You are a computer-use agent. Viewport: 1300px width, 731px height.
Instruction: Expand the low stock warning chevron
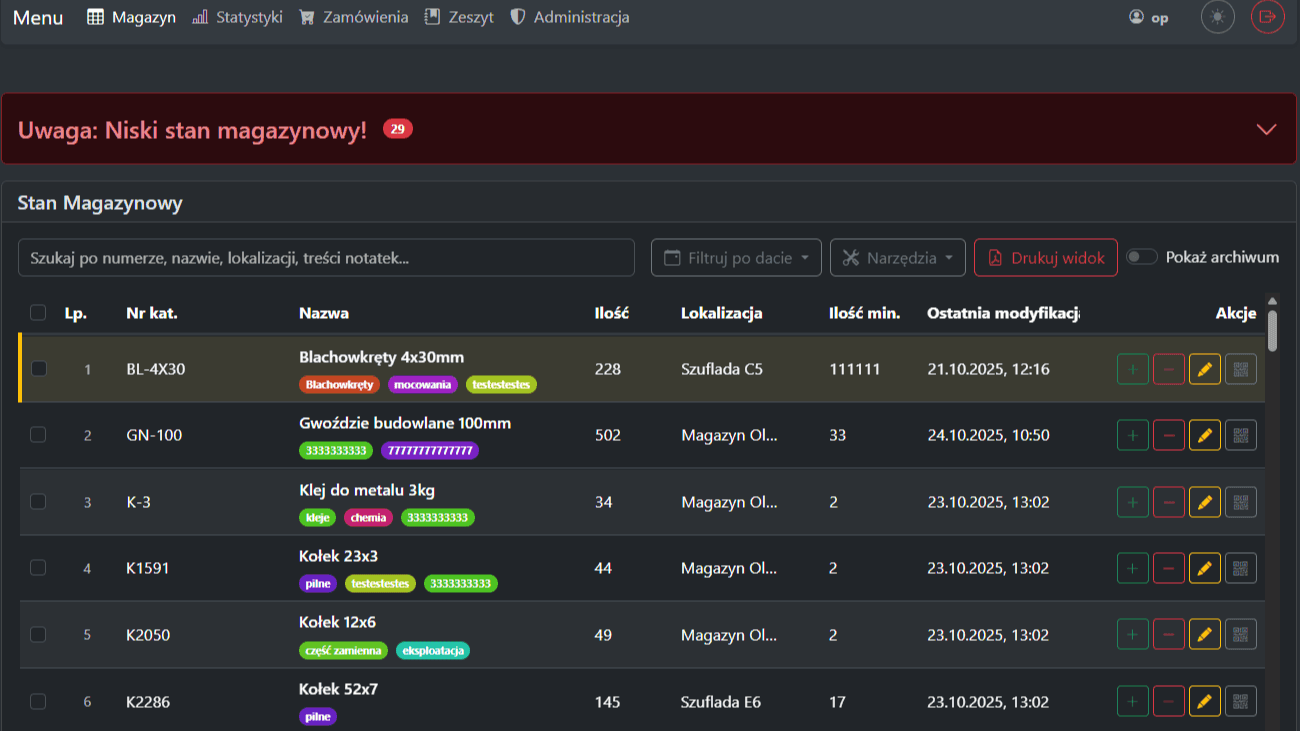pyautogui.click(x=1266, y=129)
